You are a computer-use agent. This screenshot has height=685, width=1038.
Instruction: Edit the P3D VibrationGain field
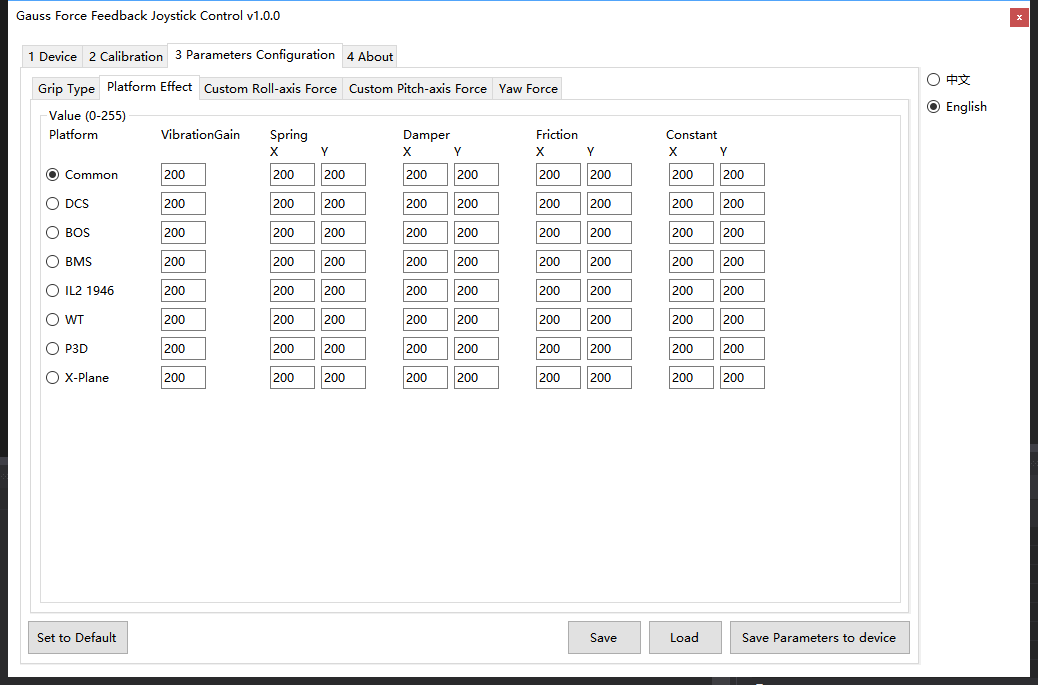pos(183,349)
